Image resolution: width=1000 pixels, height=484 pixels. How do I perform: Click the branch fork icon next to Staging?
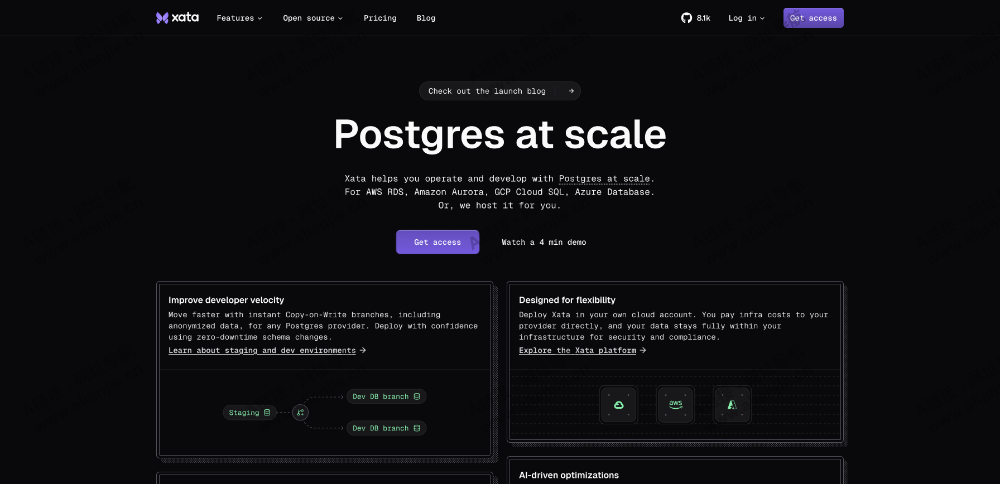point(300,413)
